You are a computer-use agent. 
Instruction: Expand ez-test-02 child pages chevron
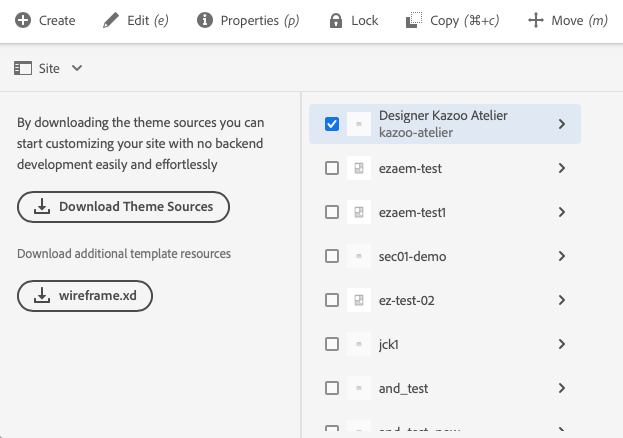[562, 300]
